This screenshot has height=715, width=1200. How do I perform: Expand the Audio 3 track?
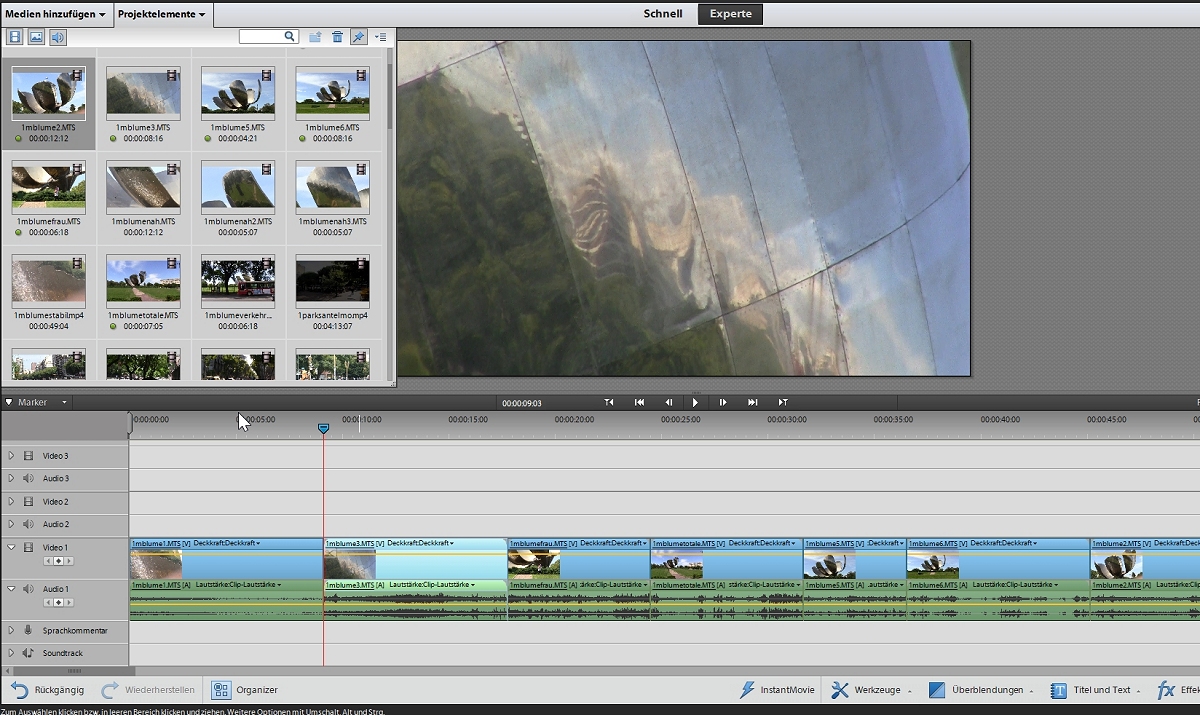coord(11,479)
